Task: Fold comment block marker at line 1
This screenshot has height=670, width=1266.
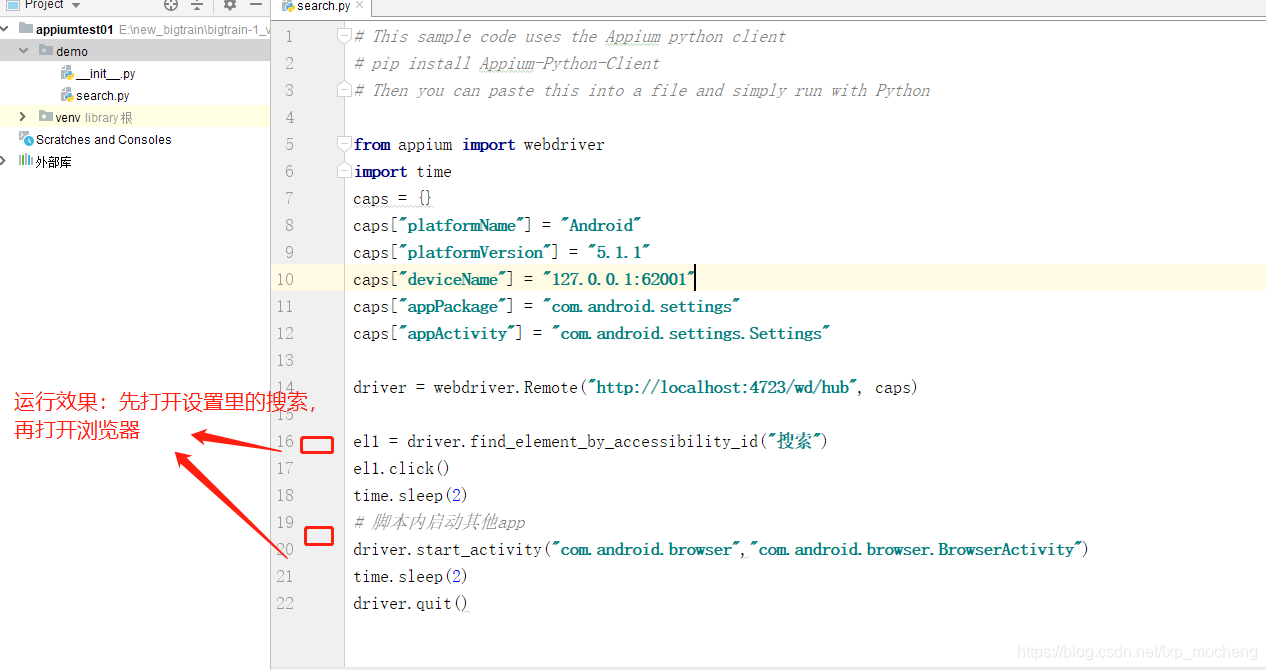Action: 344,36
